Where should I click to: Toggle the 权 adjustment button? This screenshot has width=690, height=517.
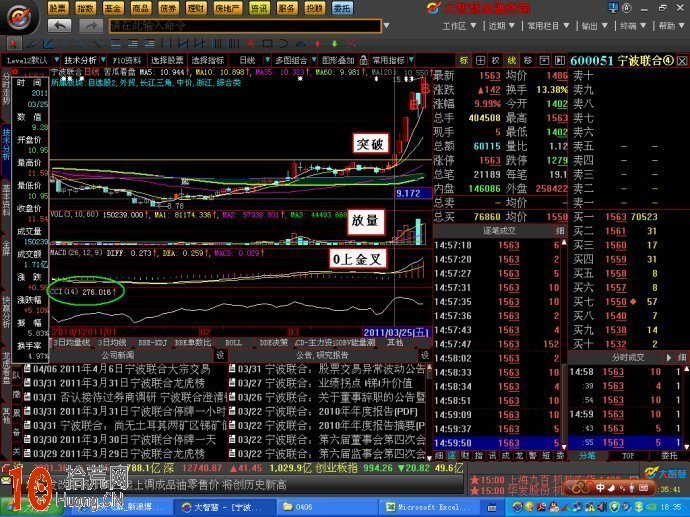[495, 60]
